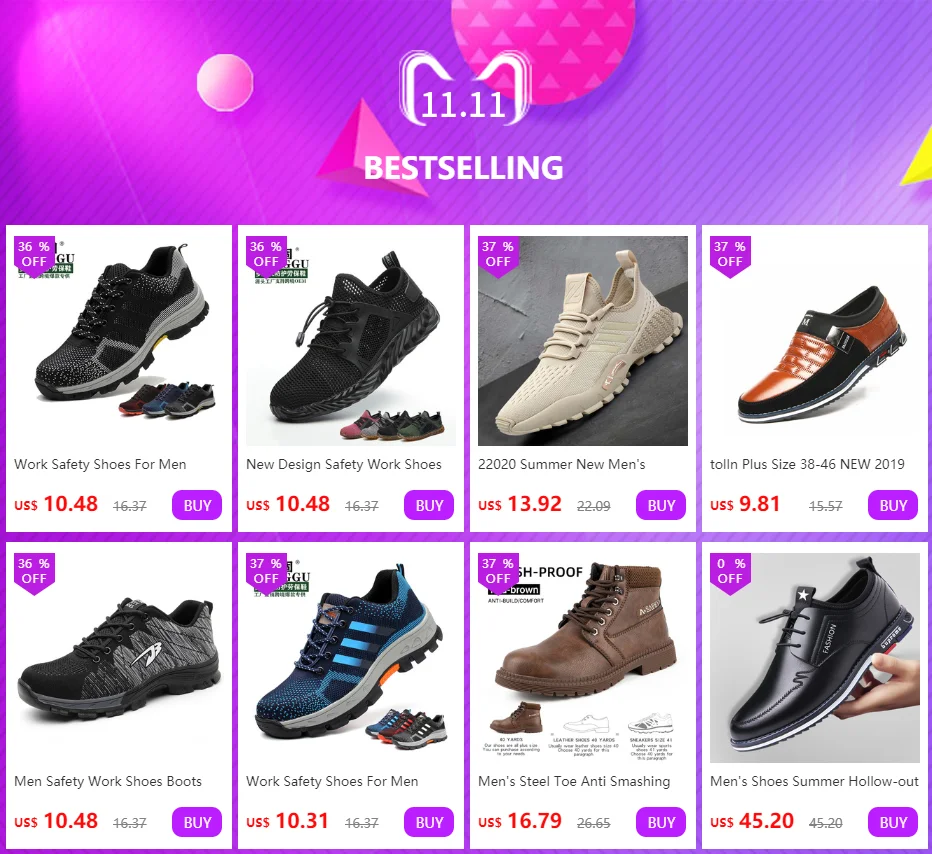Open the black-gray Work Safety Shoes image
The height and width of the screenshot is (854, 932).
(x=119, y=341)
